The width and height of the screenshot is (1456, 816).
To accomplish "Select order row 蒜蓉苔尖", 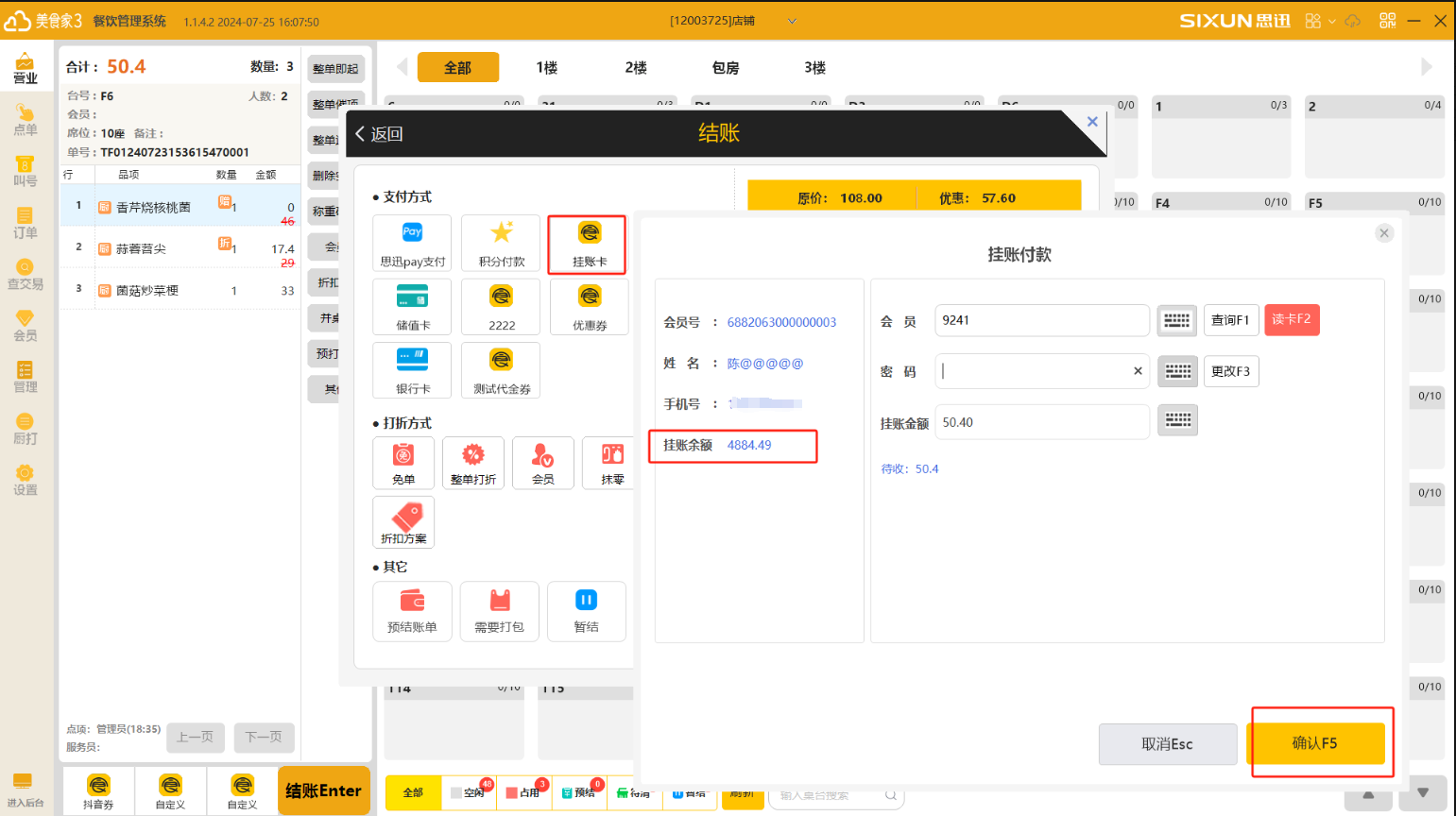I will 180,248.
